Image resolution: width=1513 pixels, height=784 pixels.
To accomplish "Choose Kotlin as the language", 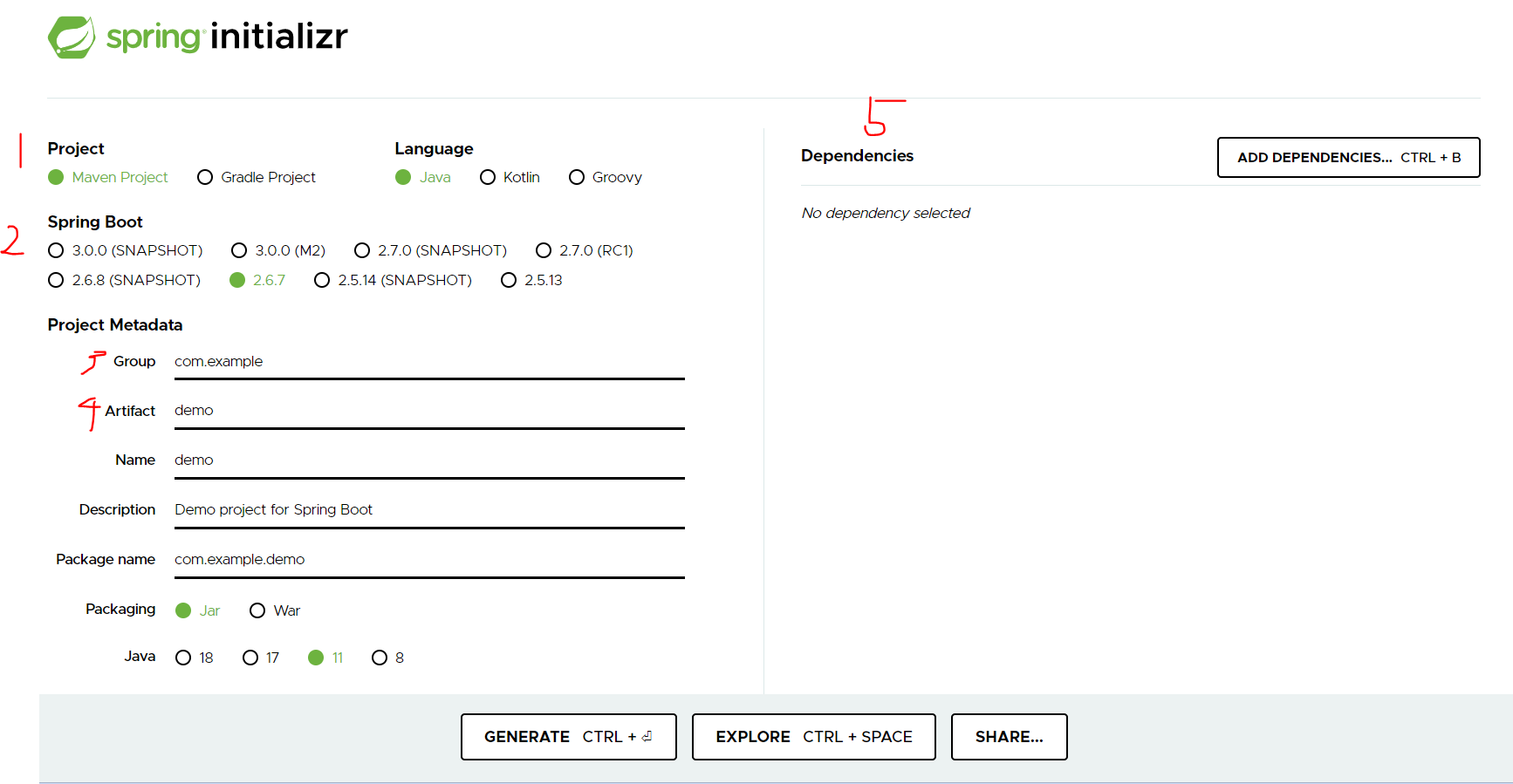I will click(x=488, y=177).
